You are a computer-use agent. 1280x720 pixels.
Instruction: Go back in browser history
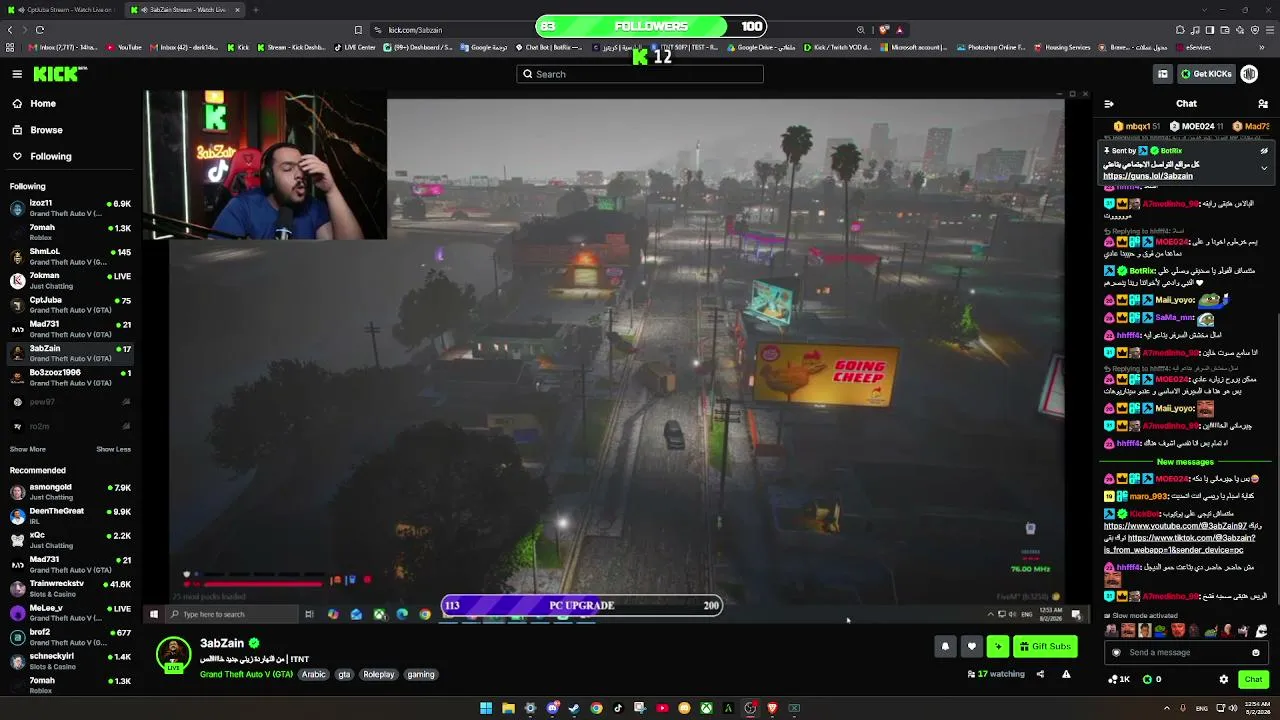pos(10,30)
